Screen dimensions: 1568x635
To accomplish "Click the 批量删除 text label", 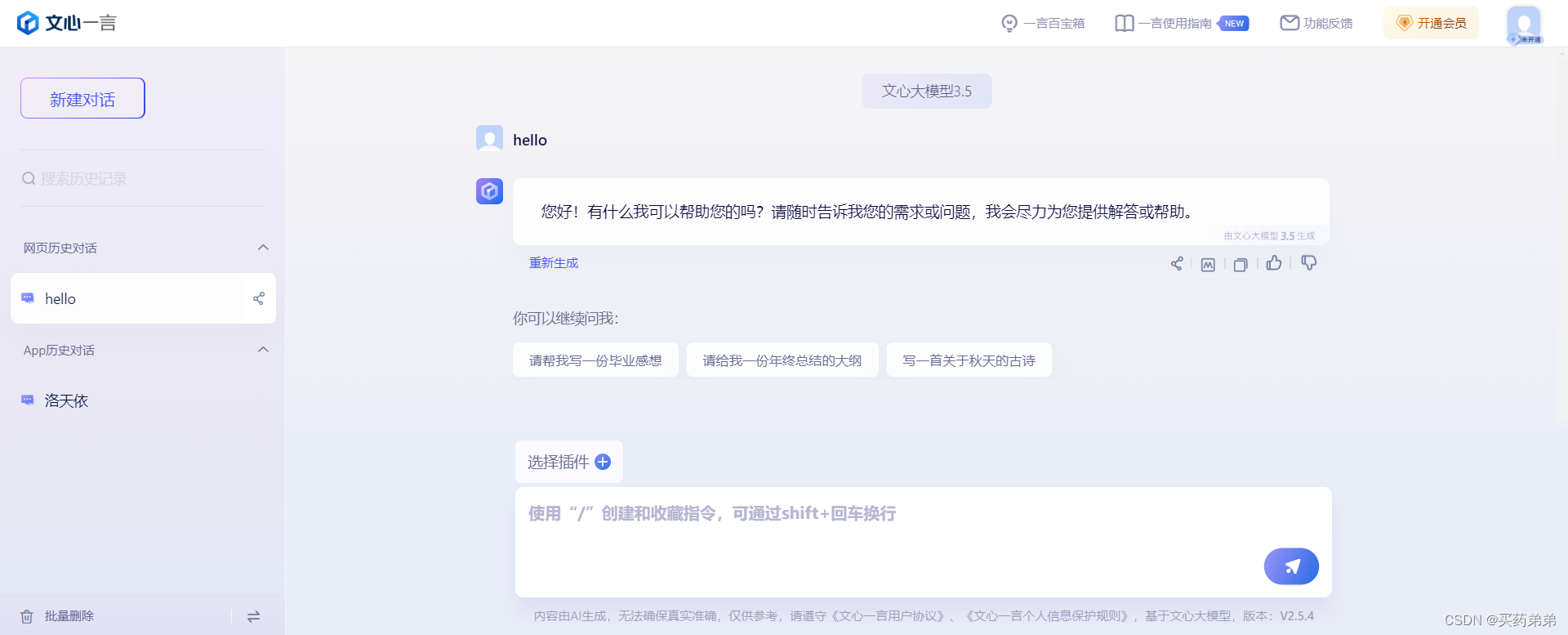I will click(x=69, y=616).
